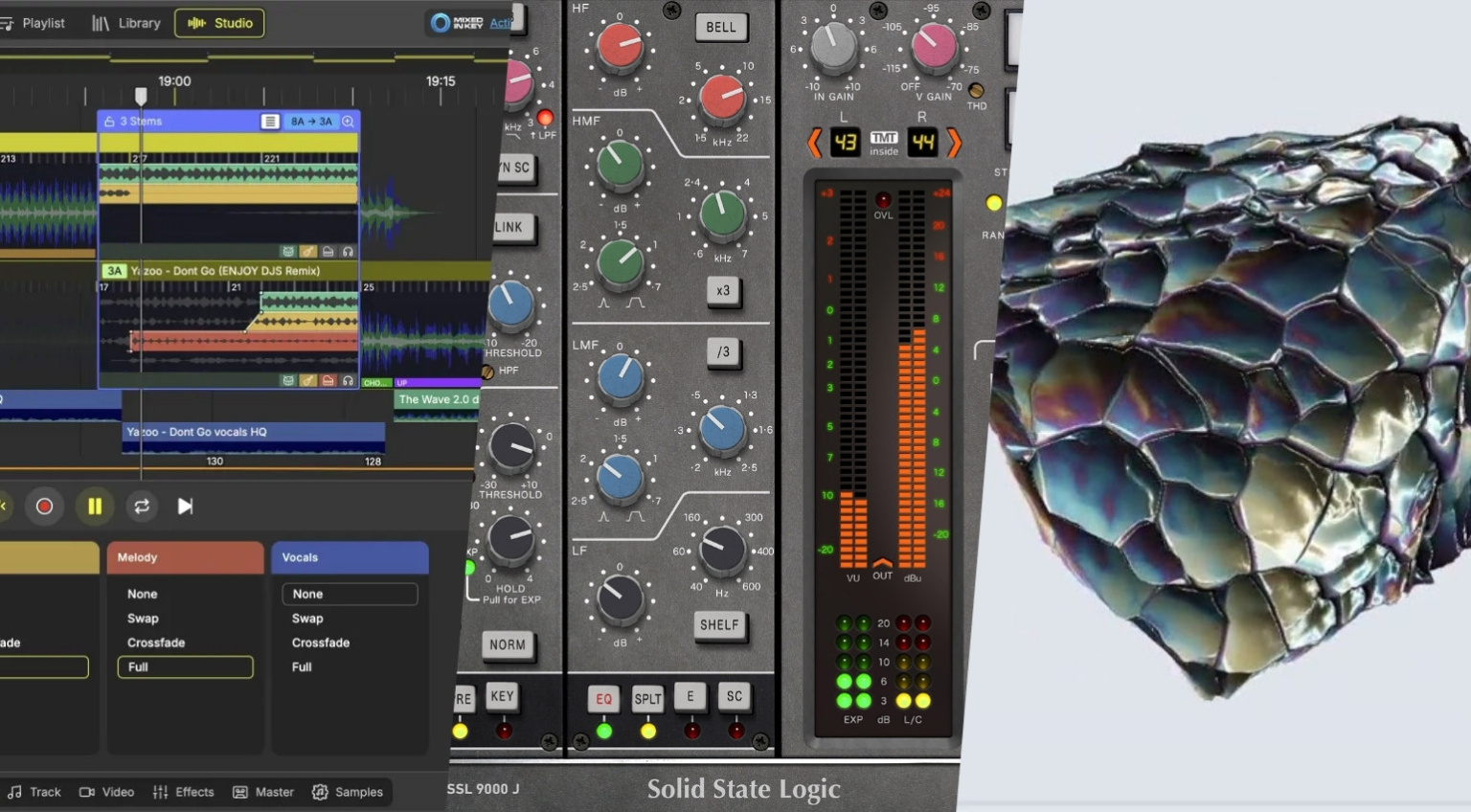Select Crossfade under Melody

(x=156, y=643)
